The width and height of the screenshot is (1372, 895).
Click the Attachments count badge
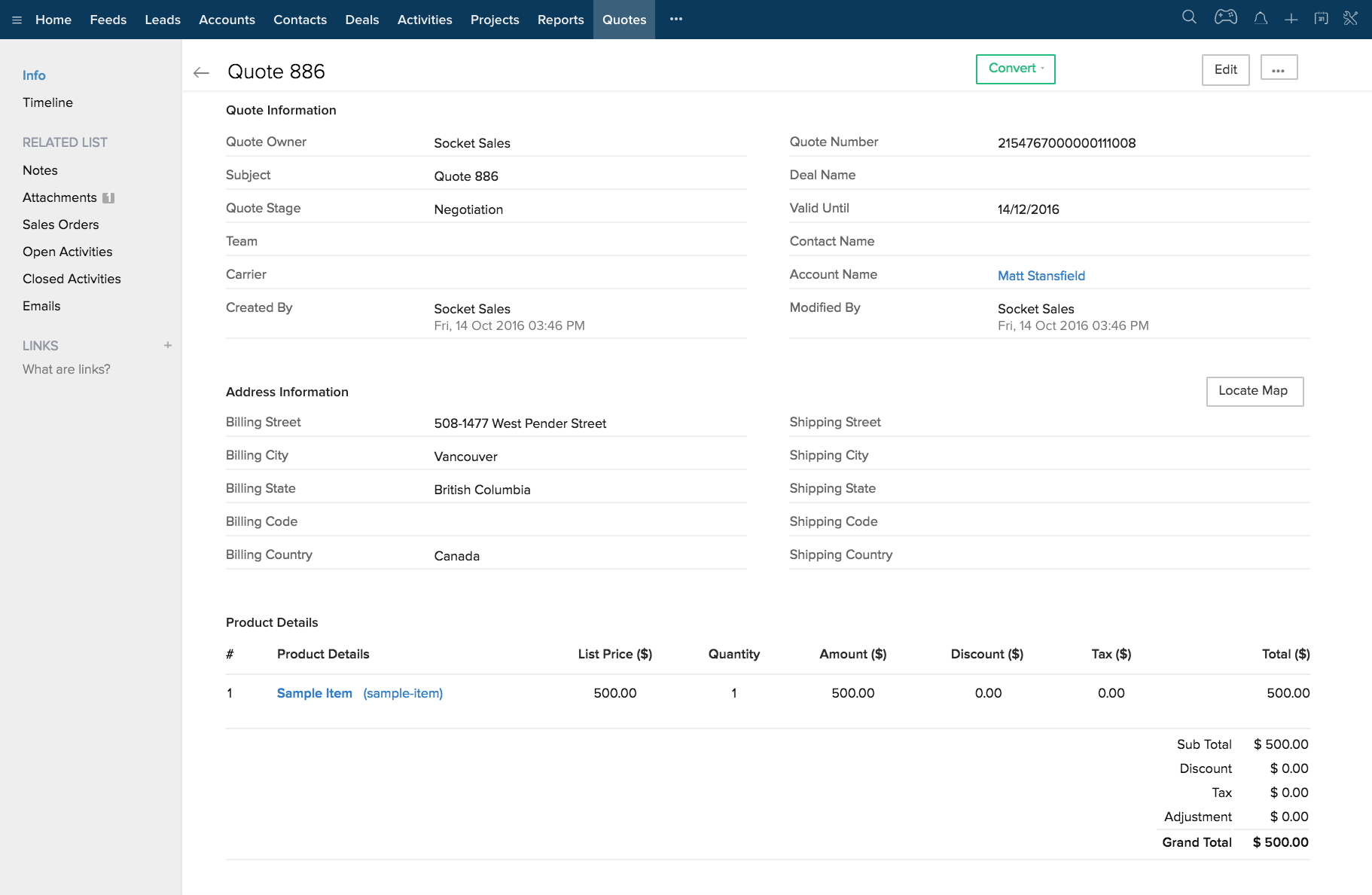coord(108,198)
